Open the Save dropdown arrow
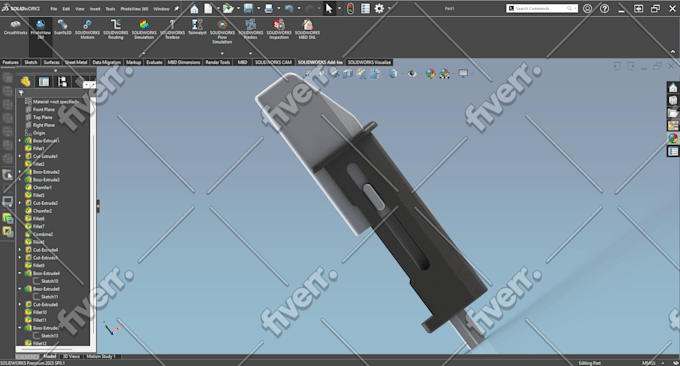The image size is (680, 366). click(258, 9)
